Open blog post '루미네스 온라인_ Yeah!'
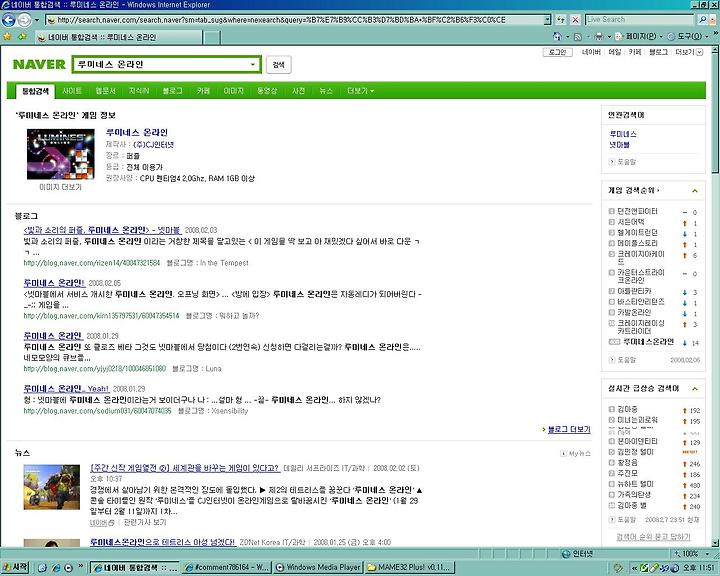Image resolution: width=720 pixels, height=576 pixels. pyautogui.click(x=66, y=389)
